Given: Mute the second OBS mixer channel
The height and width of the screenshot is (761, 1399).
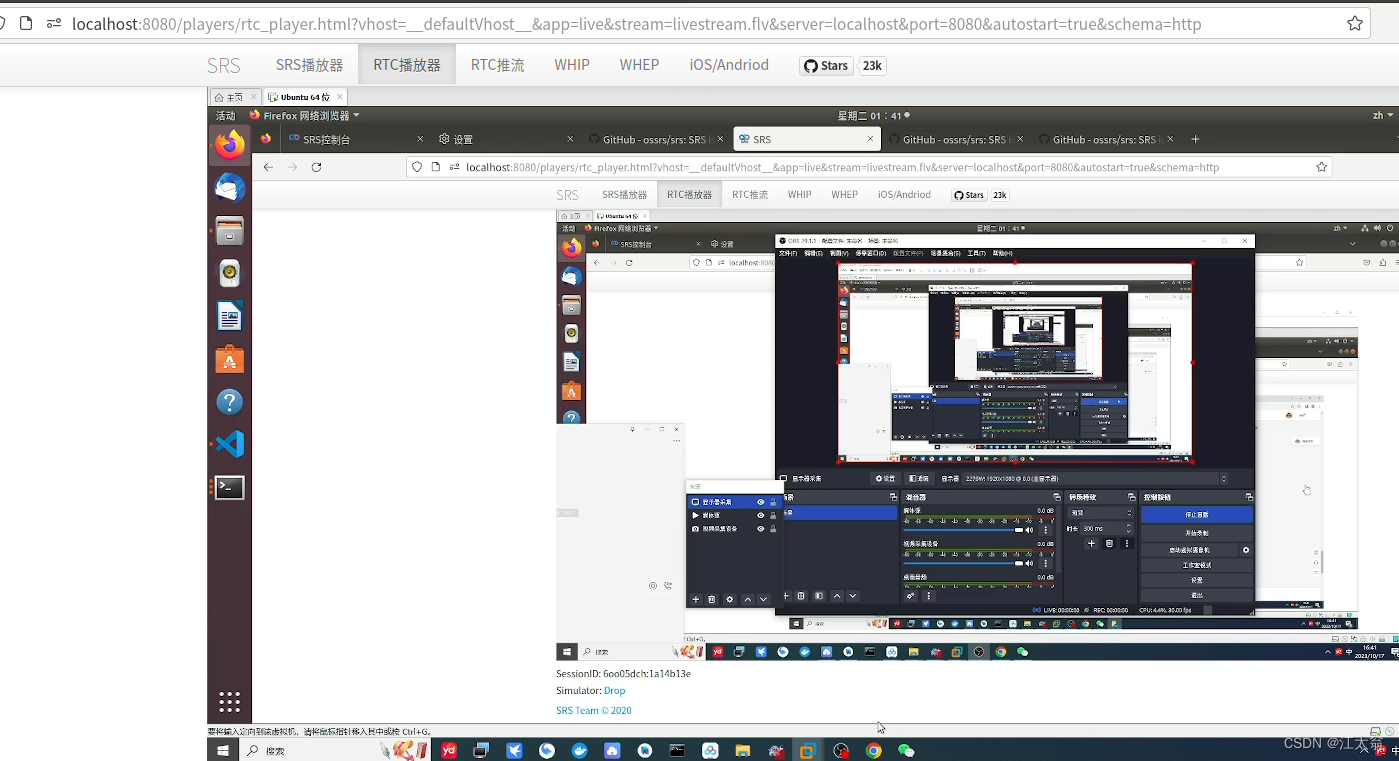Looking at the screenshot, I should click(1030, 563).
